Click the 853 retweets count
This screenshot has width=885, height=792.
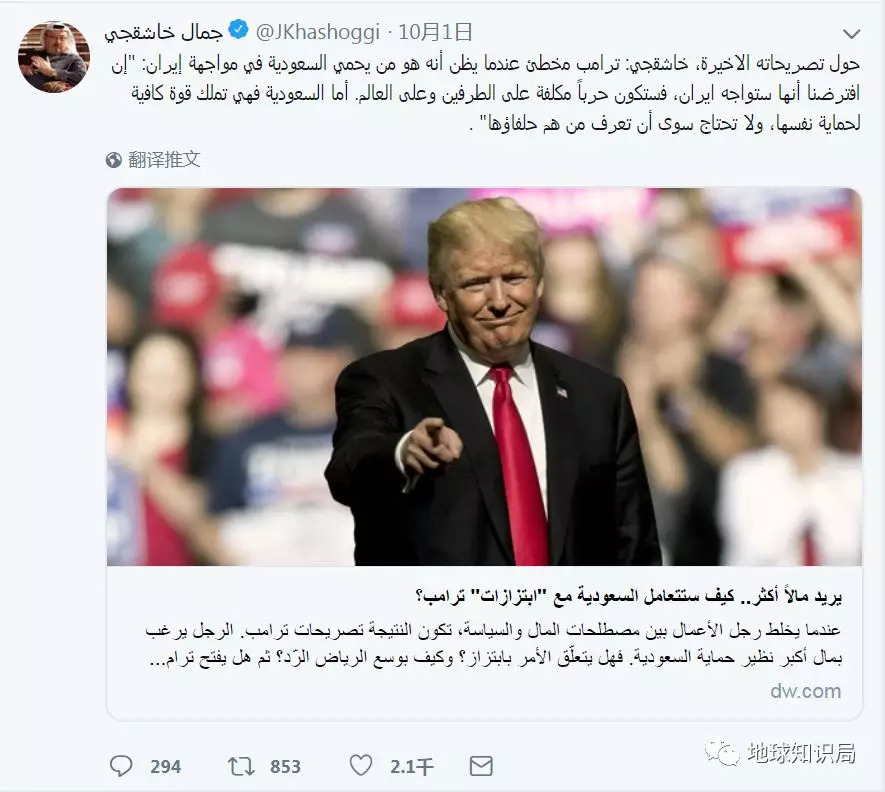[x=285, y=767]
